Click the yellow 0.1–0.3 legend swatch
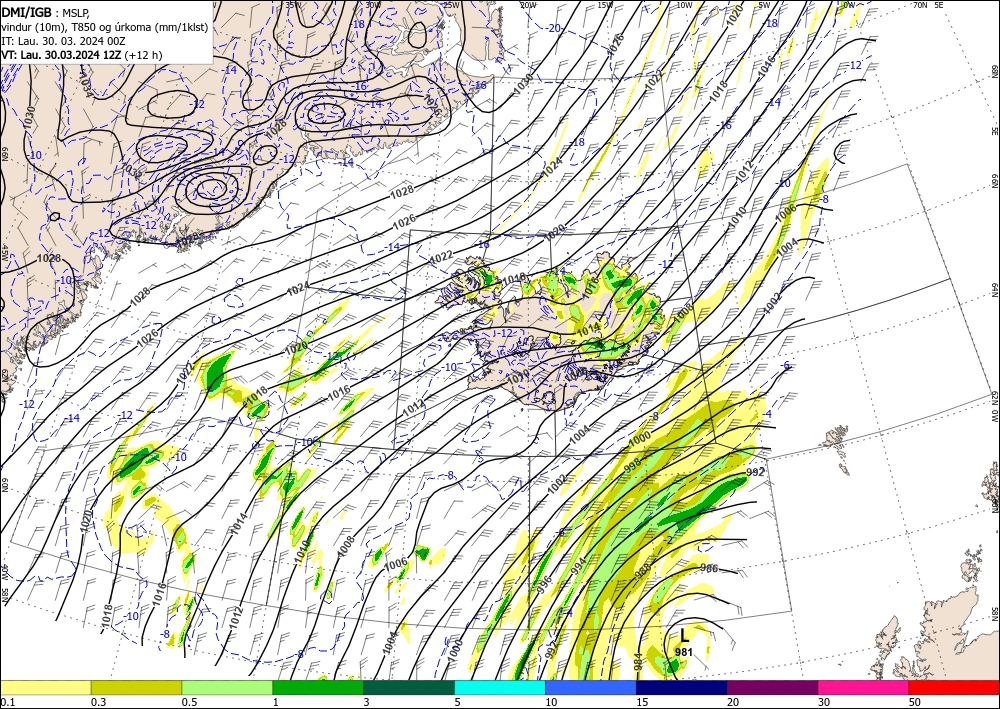Viewport: 1000px width, 709px height. click(46, 687)
